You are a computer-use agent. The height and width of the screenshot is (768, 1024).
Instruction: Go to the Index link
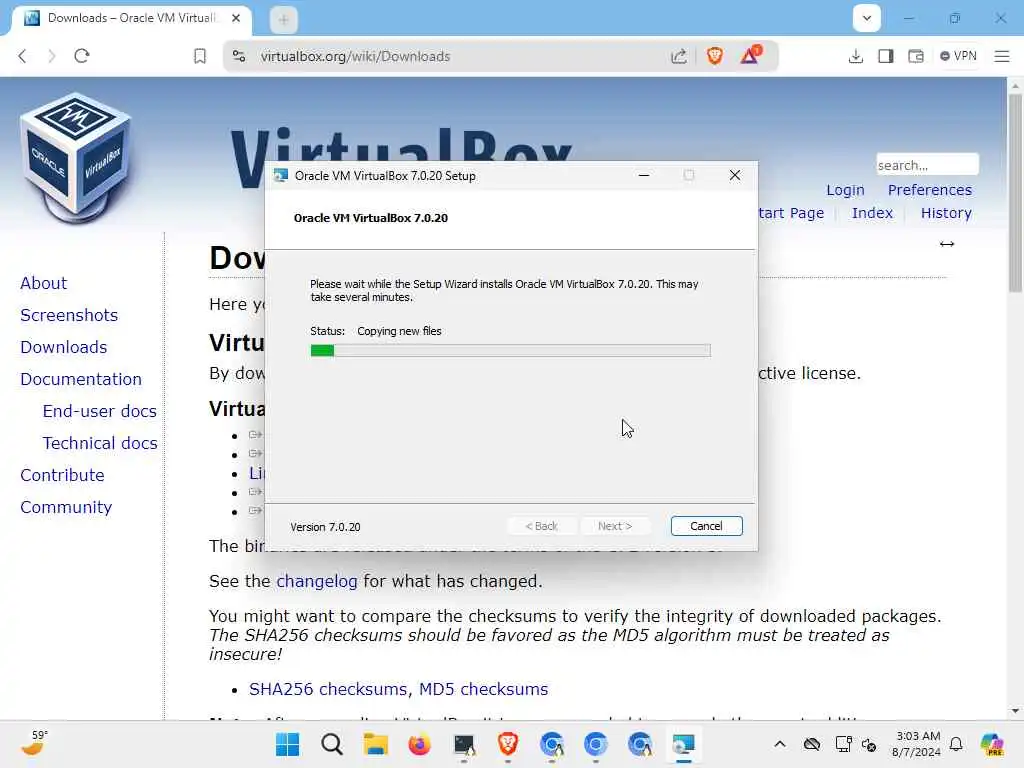tap(872, 213)
